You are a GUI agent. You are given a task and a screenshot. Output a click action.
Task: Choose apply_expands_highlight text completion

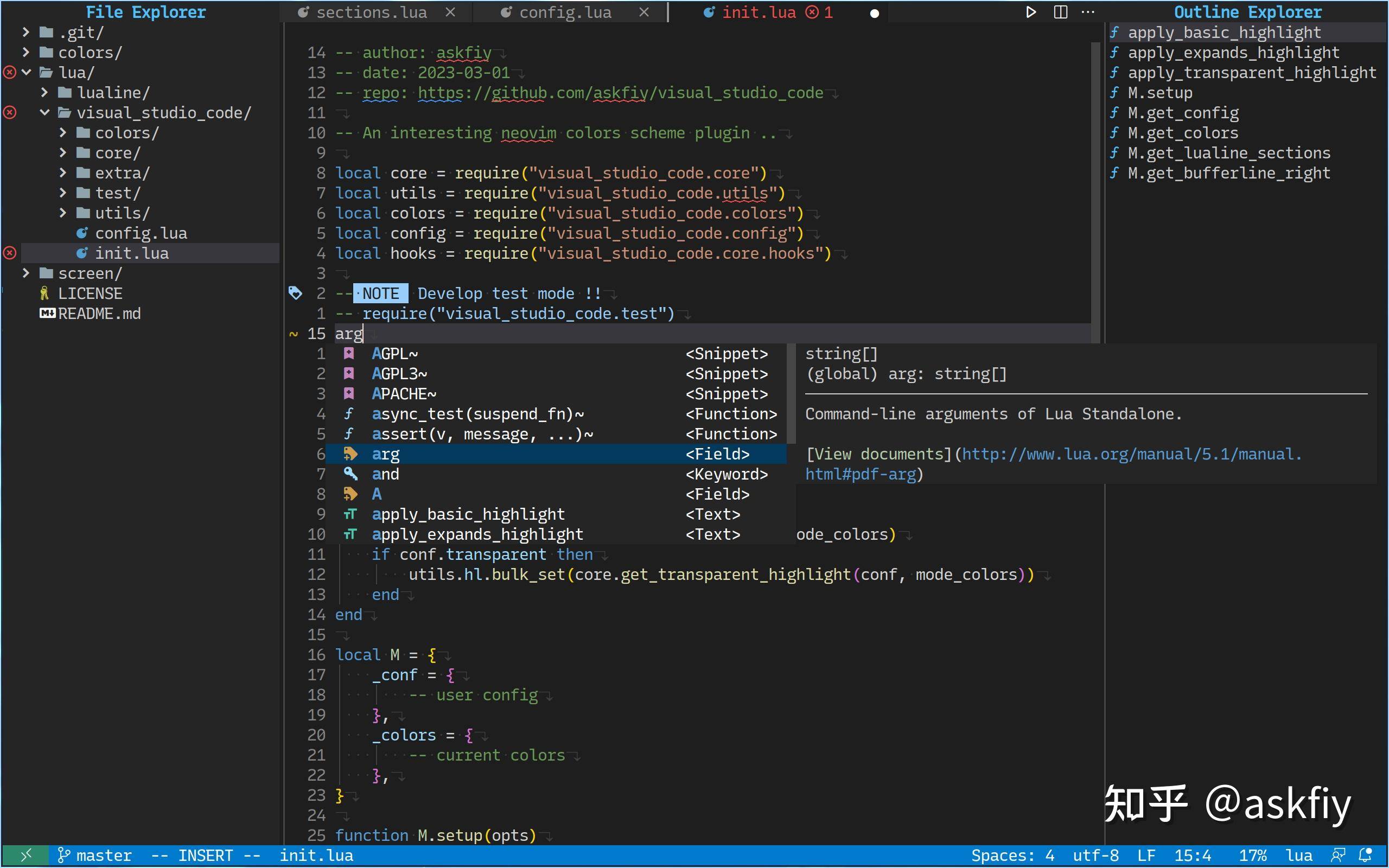tap(556, 534)
